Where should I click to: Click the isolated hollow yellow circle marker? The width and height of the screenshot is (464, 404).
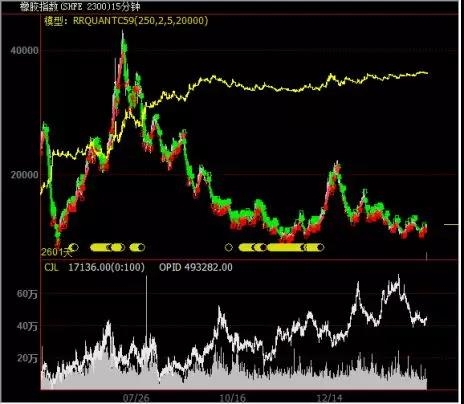228,247
